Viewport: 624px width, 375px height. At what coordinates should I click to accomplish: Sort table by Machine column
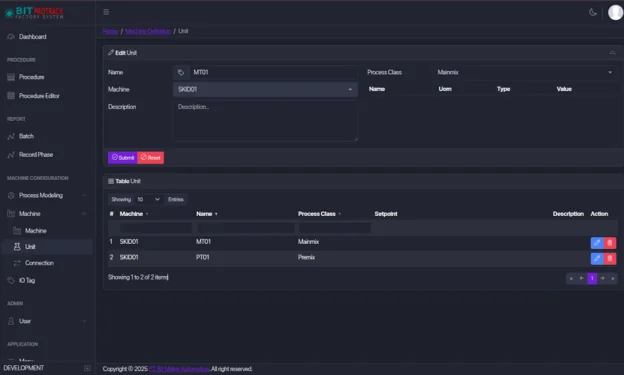[x=134, y=214]
